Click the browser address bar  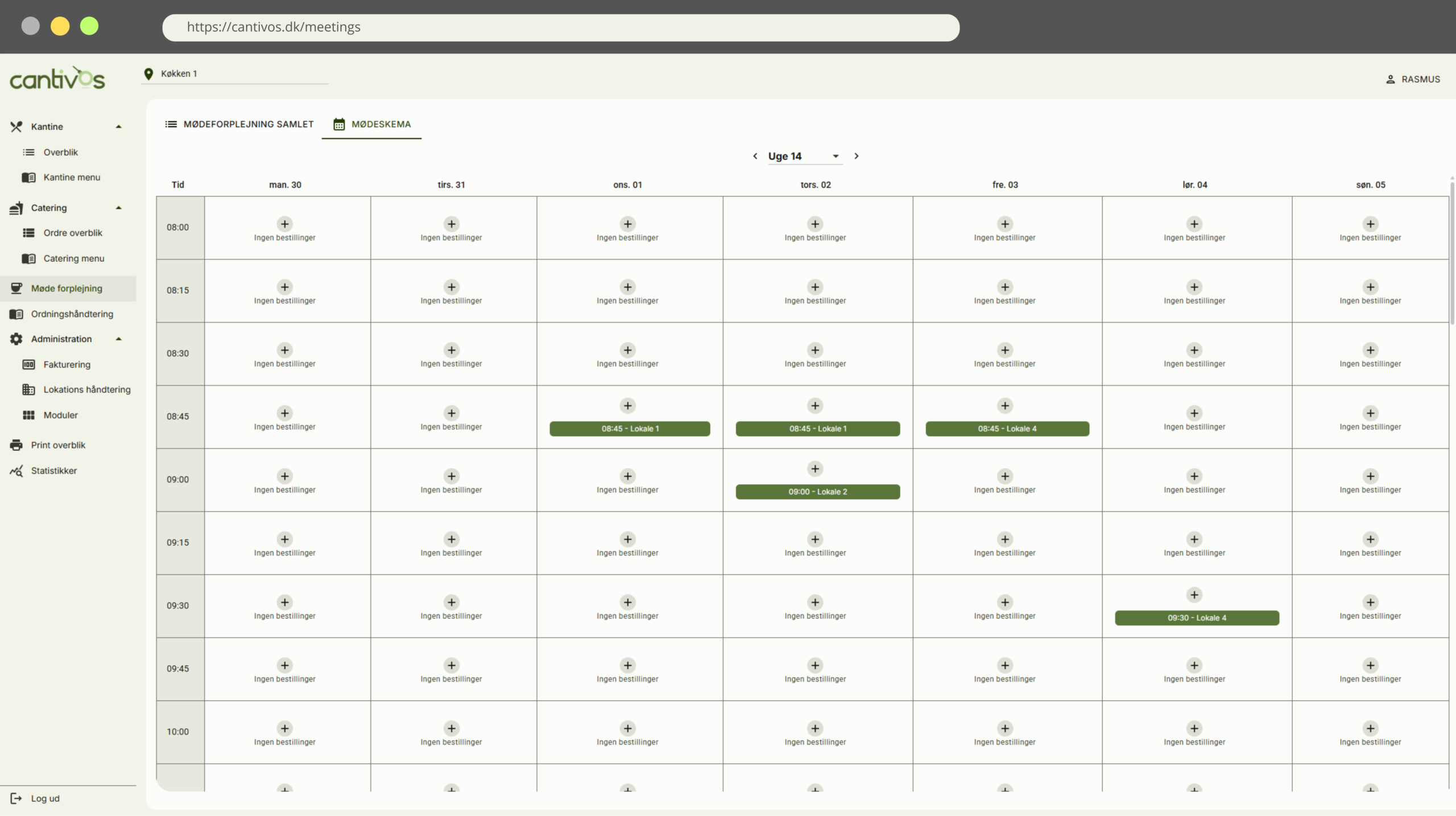point(561,27)
